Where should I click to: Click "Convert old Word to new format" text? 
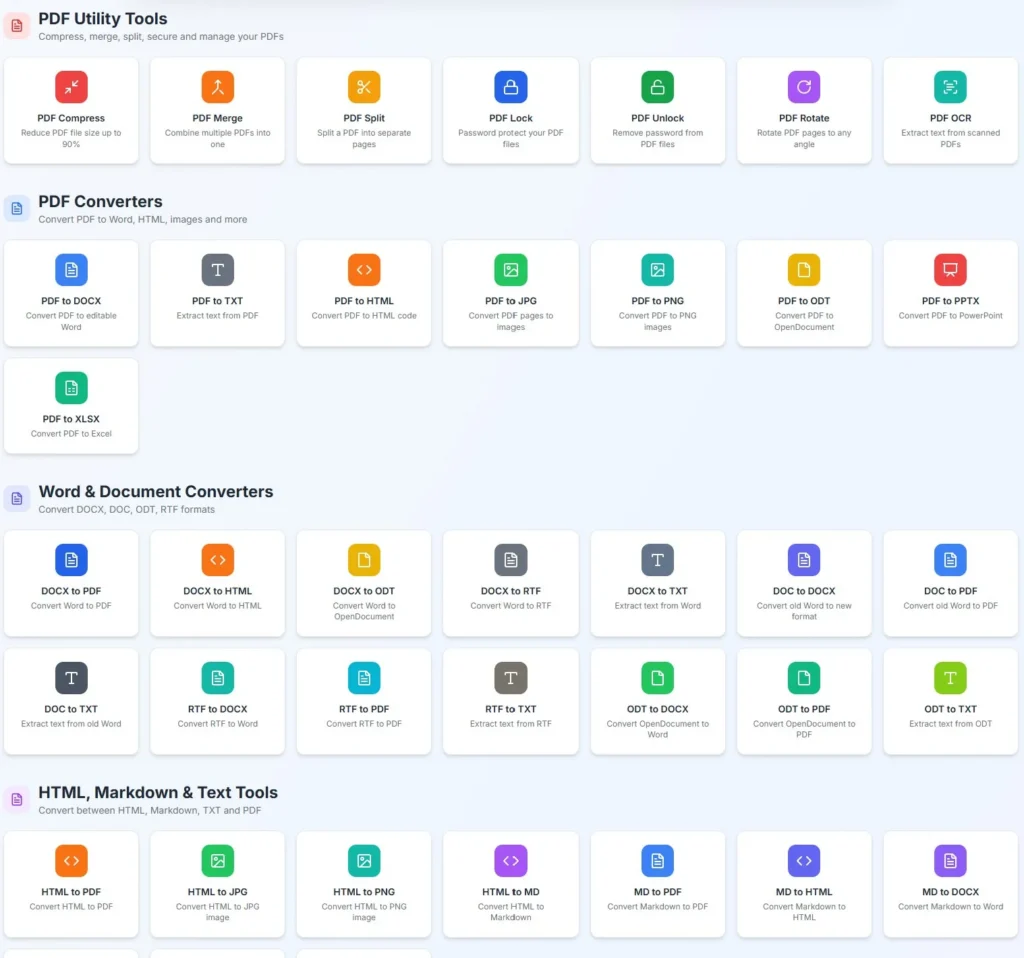coord(804,611)
